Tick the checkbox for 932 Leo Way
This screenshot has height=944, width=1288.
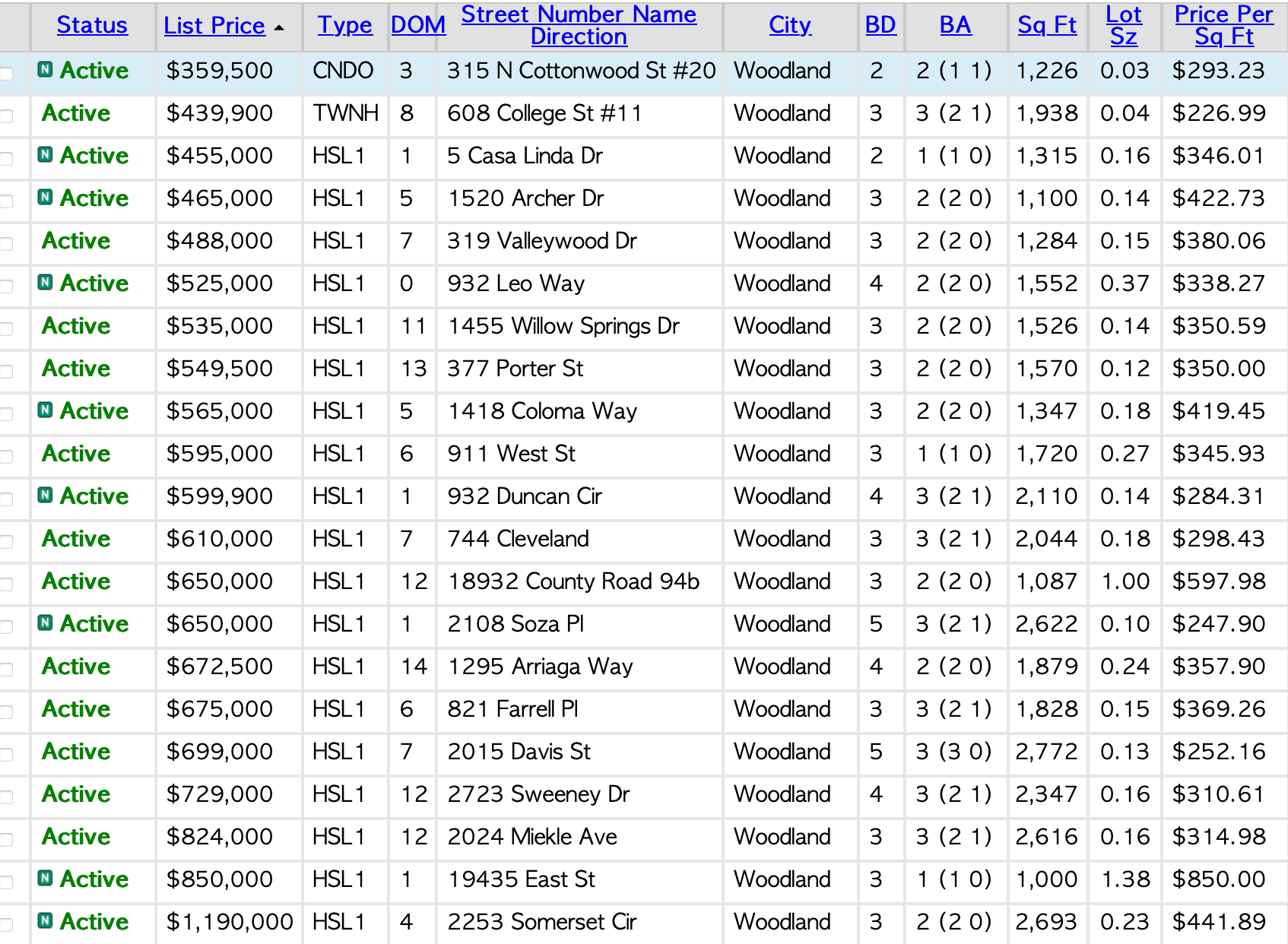point(7,287)
